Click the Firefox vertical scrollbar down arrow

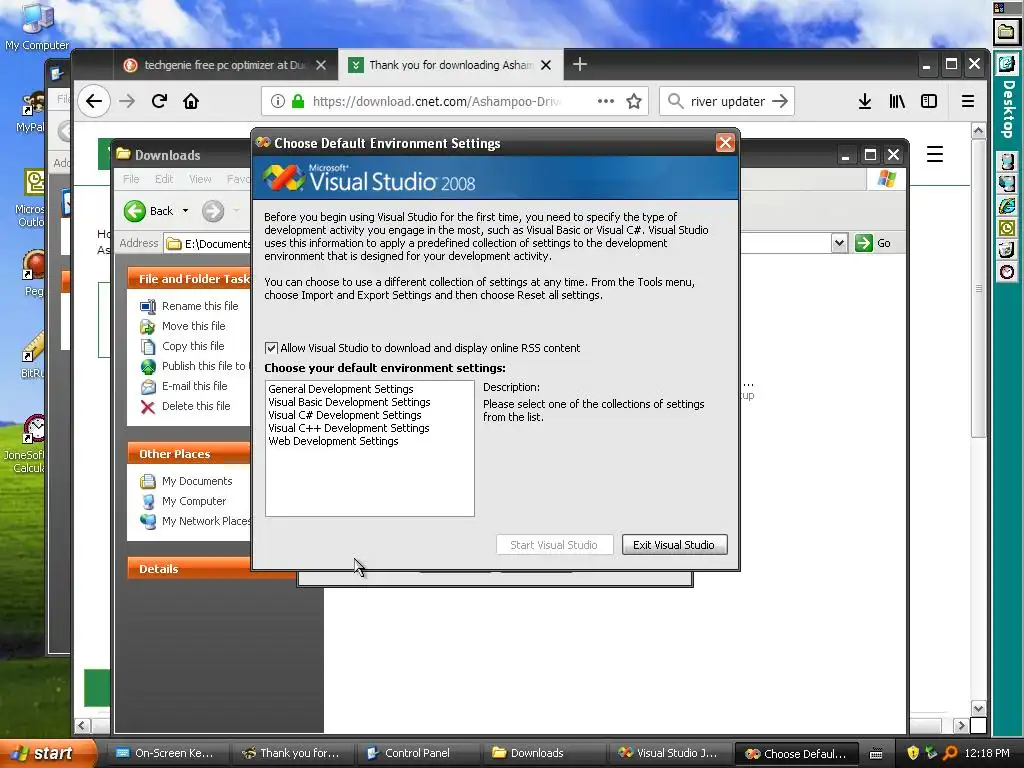(x=978, y=709)
